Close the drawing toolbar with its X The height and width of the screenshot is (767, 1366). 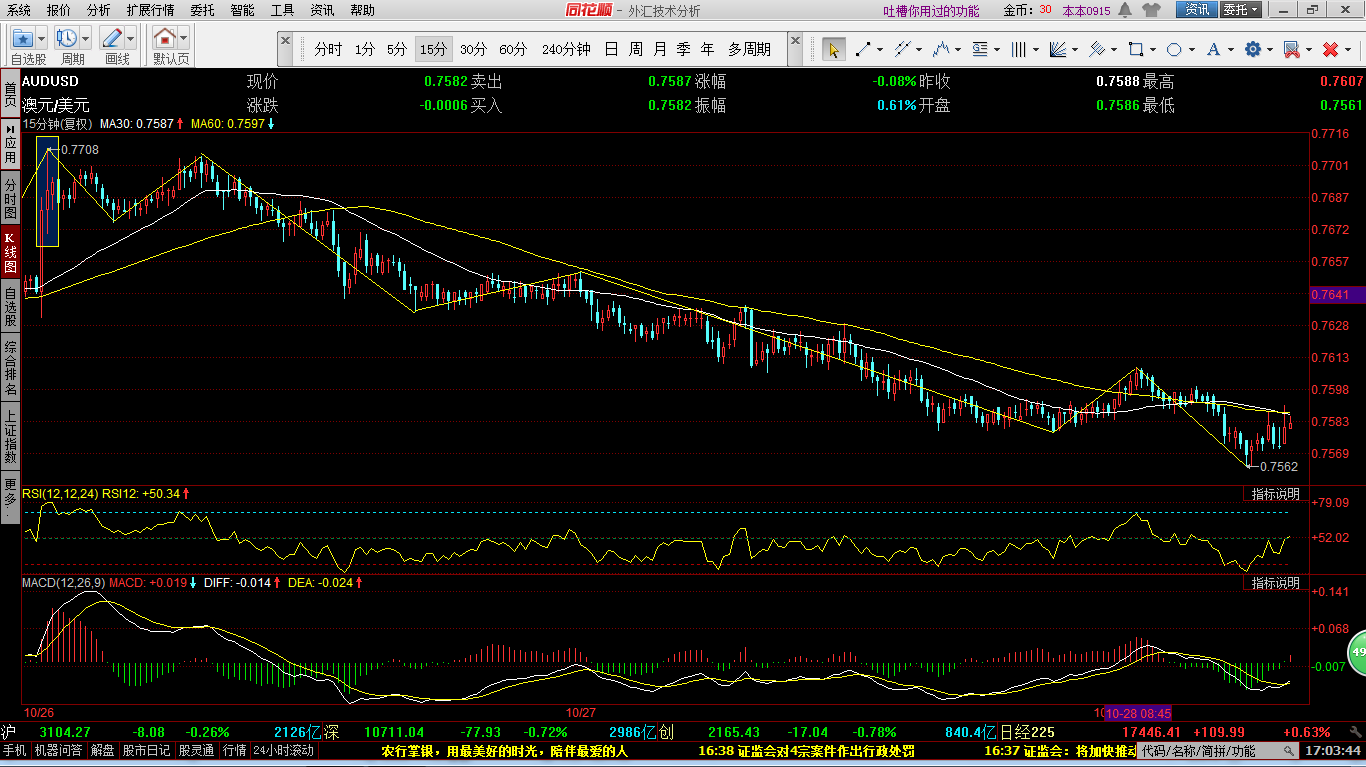coord(796,42)
